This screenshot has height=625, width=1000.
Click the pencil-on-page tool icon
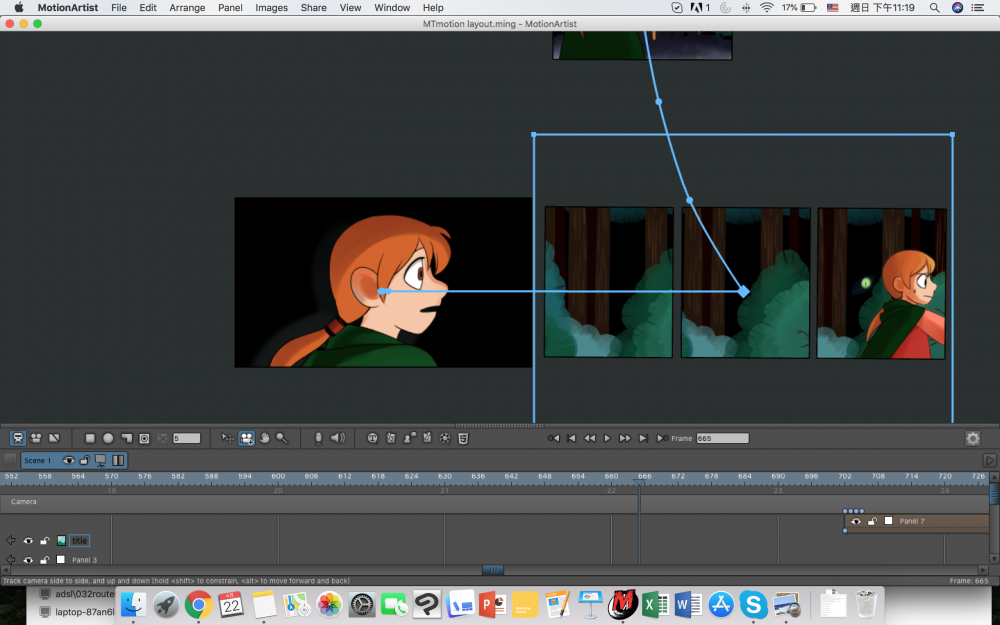pyautogui.click(x=427, y=438)
